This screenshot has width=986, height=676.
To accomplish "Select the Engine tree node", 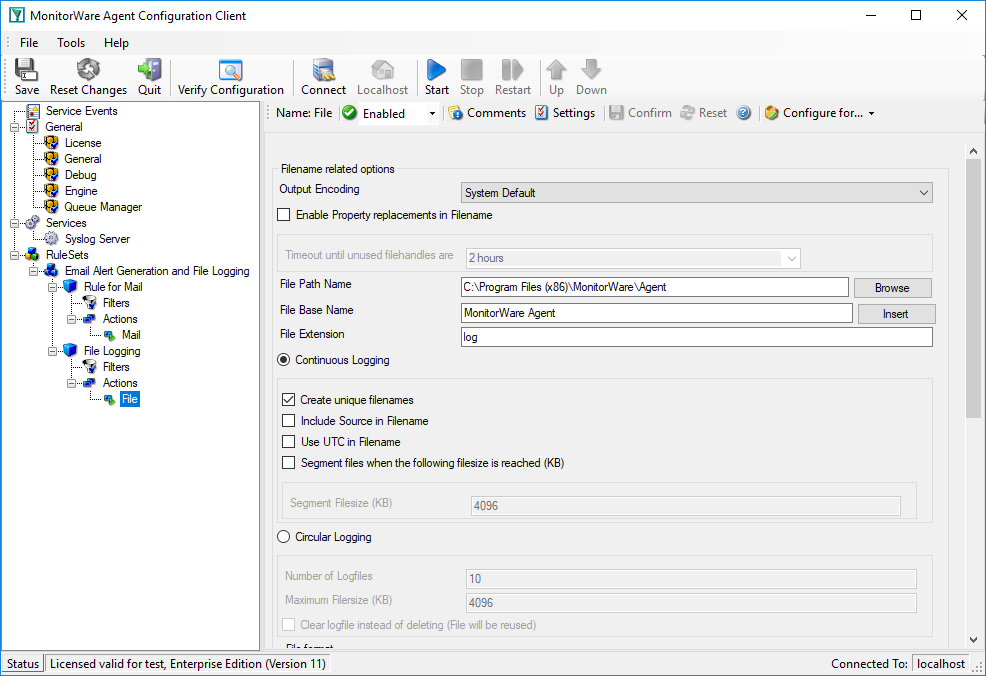I will [x=81, y=191].
